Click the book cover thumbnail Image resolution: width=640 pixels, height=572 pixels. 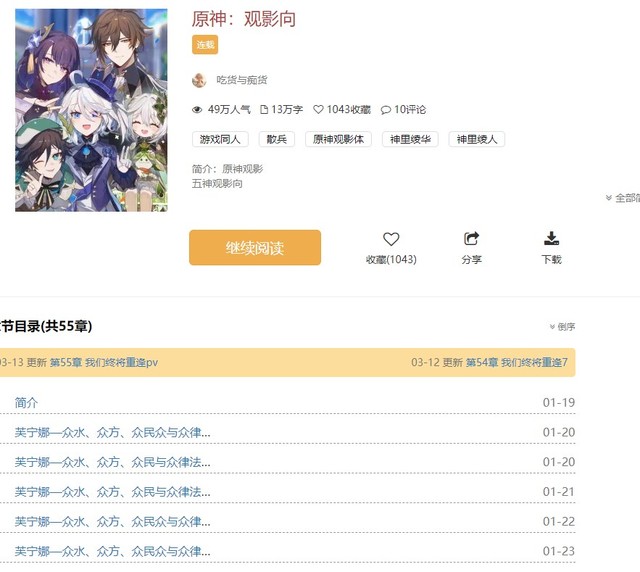91,110
